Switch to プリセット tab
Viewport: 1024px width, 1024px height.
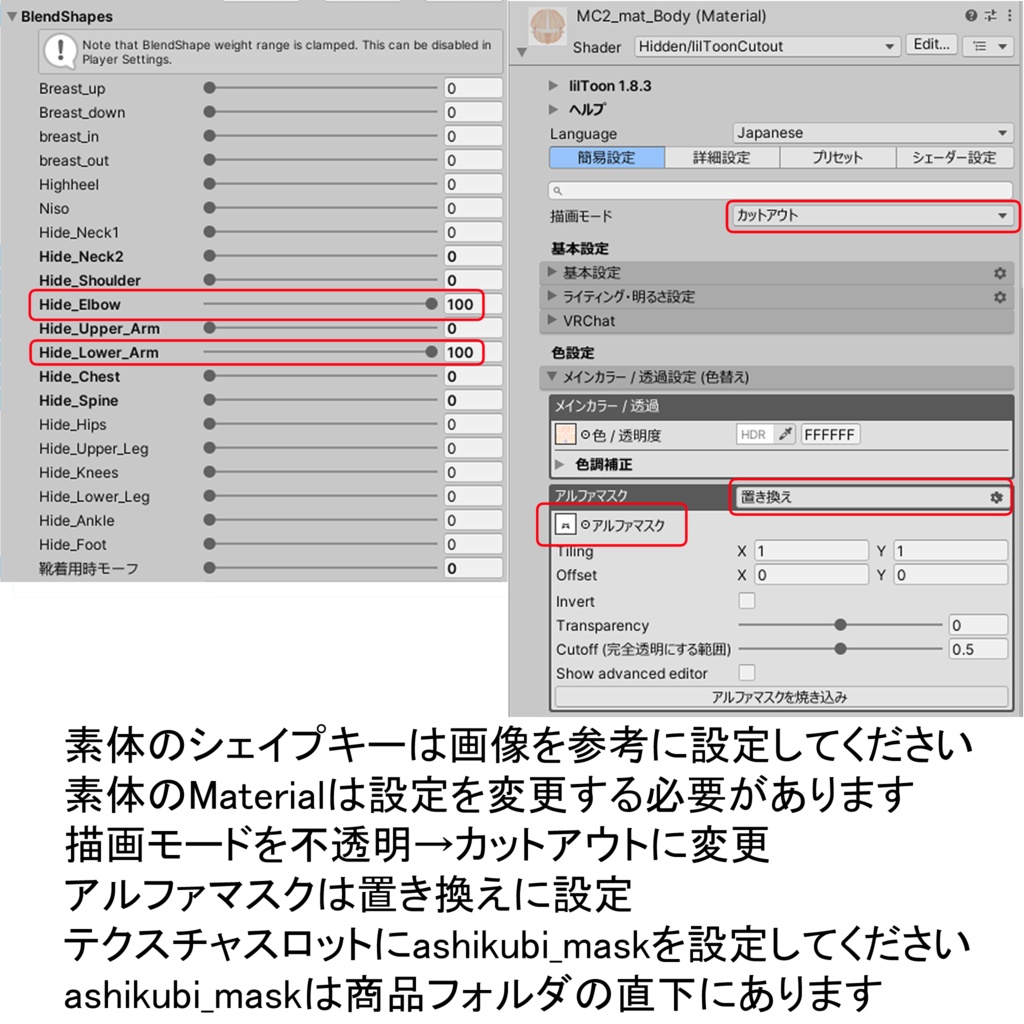[x=837, y=157]
